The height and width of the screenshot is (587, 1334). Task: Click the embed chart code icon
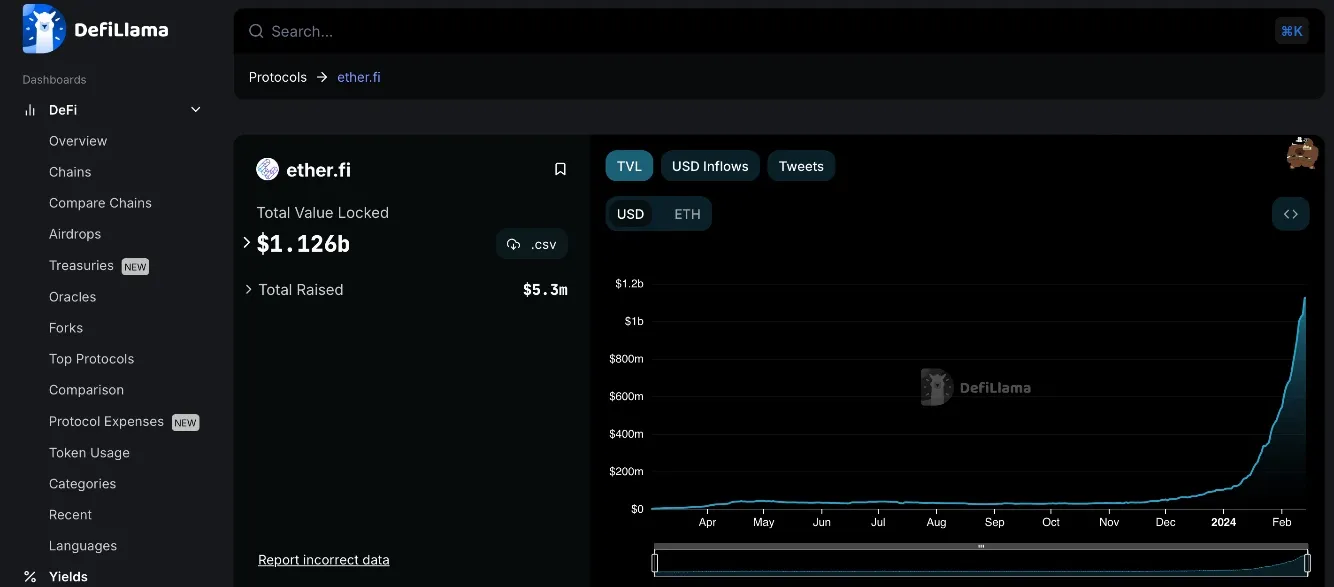pyautogui.click(x=1290, y=214)
